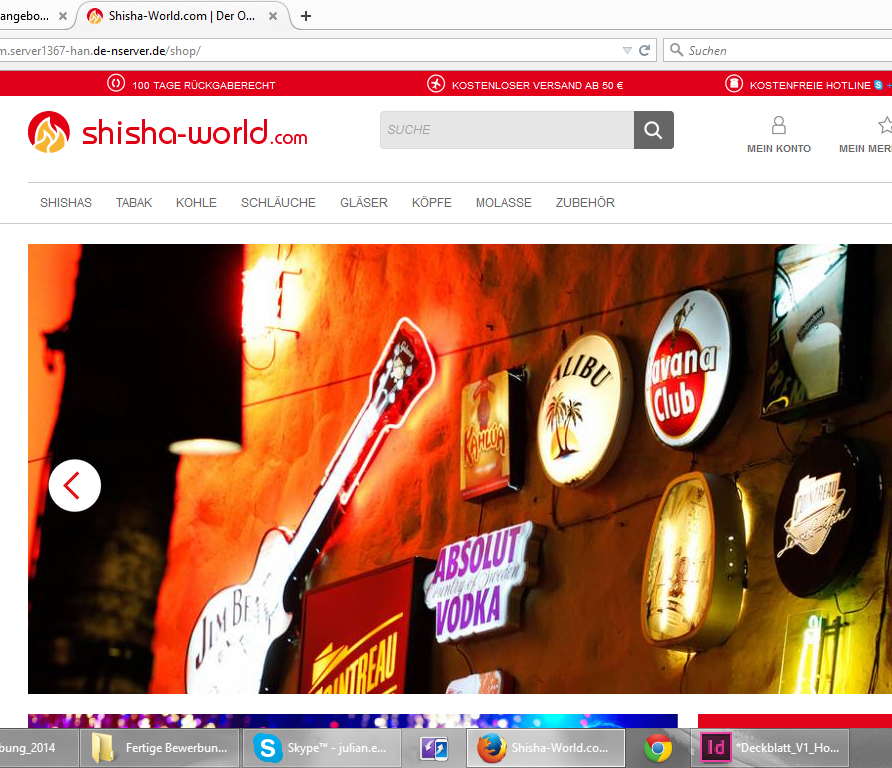The image size is (892, 768).
Task: Select the ZUBEHÖR navigation item
Action: click(585, 203)
